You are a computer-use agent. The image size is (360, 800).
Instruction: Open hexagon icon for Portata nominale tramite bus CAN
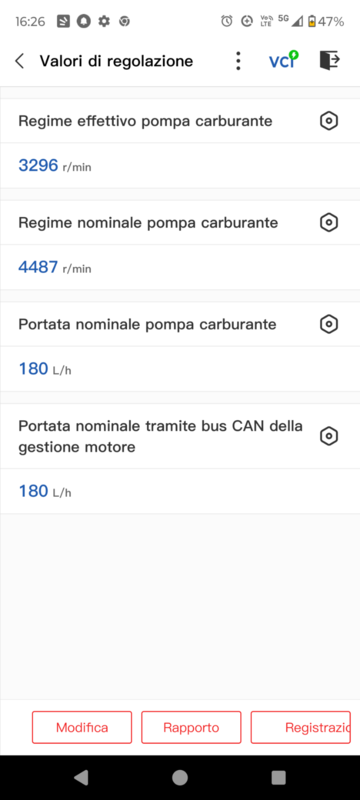(329, 436)
